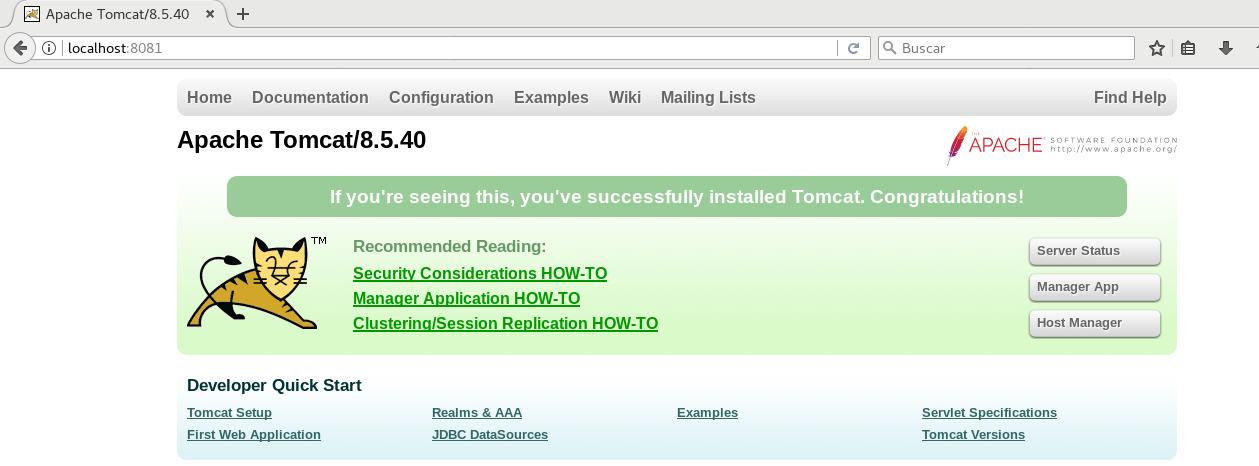Click the Tomcat cat mascot image
1259x466 pixels.
(255, 284)
